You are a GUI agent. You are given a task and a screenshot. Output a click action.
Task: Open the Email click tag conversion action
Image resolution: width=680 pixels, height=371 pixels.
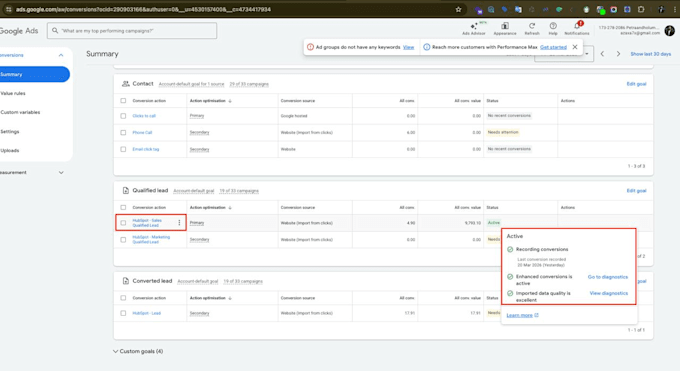point(146,149)
